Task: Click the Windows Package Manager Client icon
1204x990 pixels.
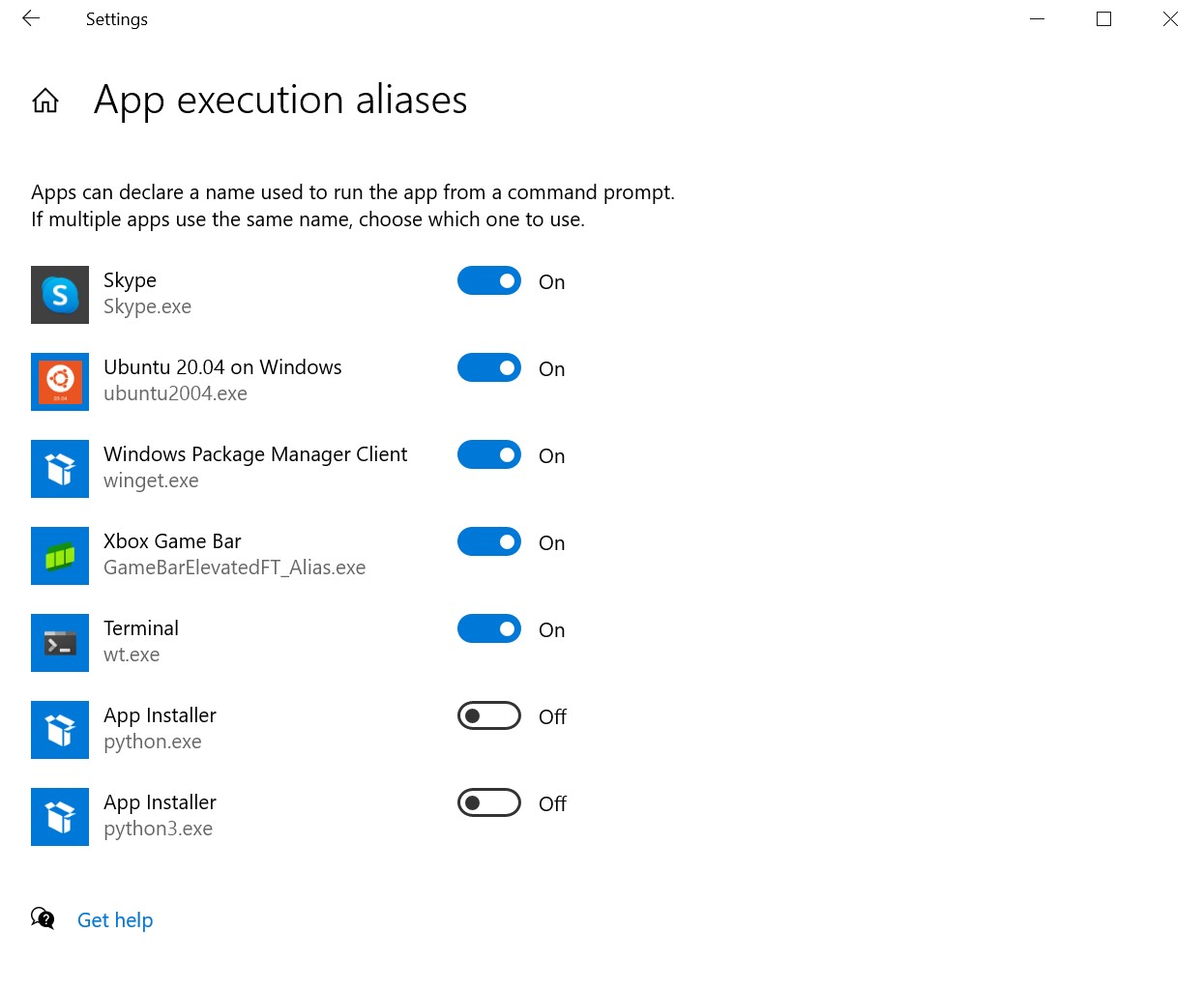Action: click(60, 469)
